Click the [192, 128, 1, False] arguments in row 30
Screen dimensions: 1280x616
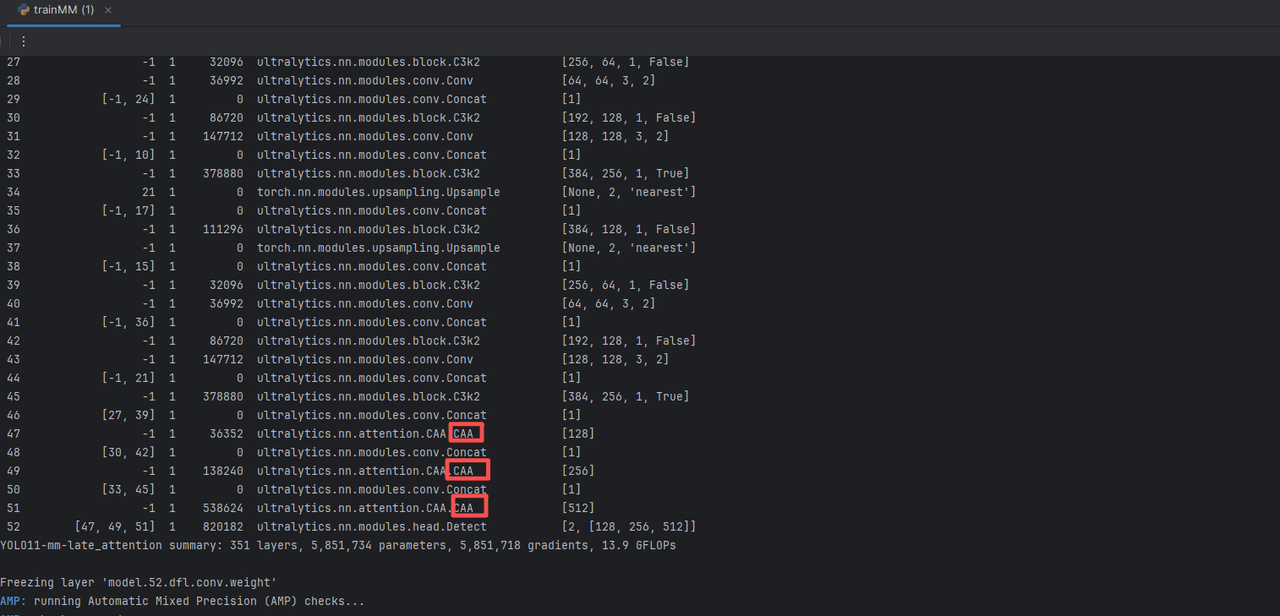coord(629,118)
